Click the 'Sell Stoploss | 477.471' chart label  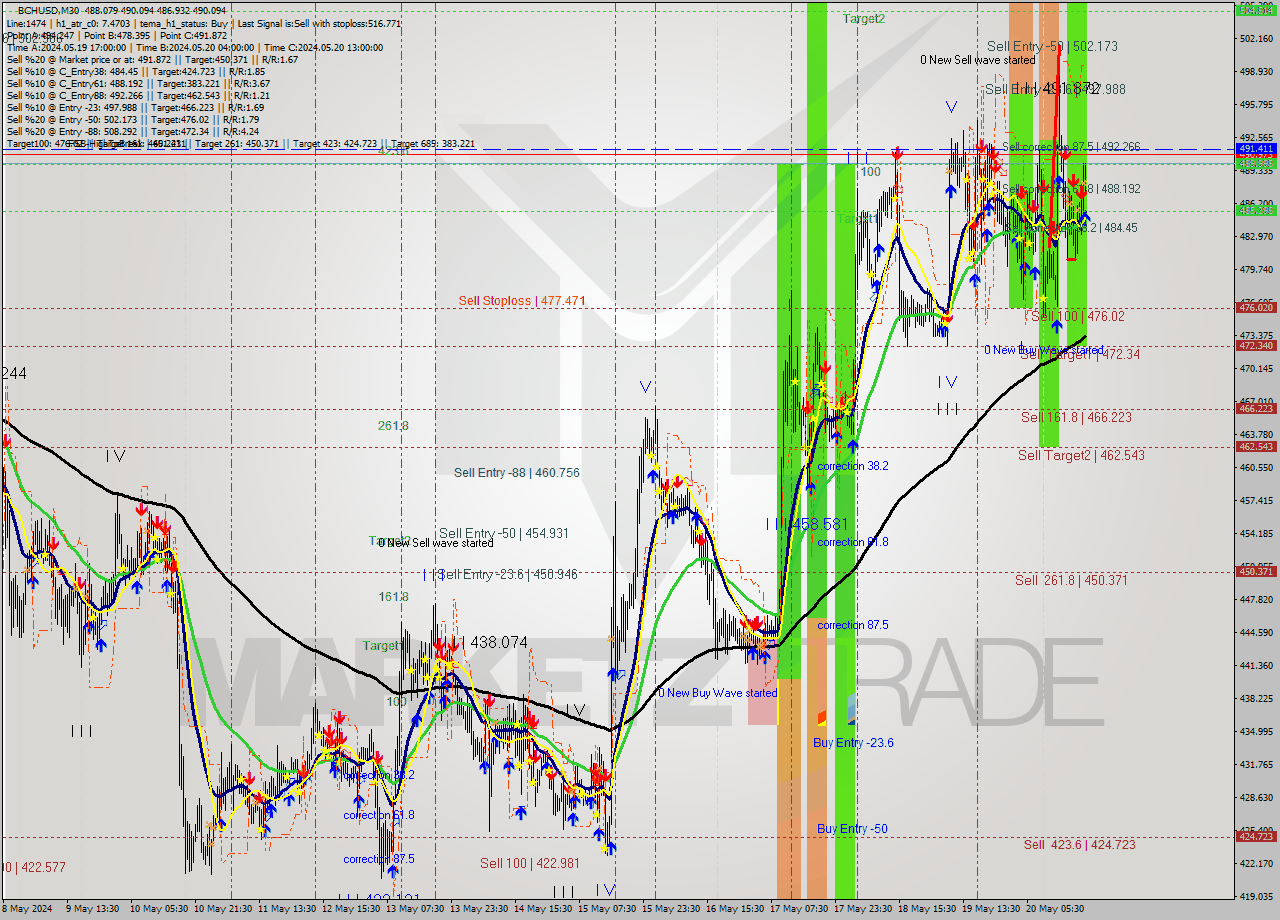(522, 300)
